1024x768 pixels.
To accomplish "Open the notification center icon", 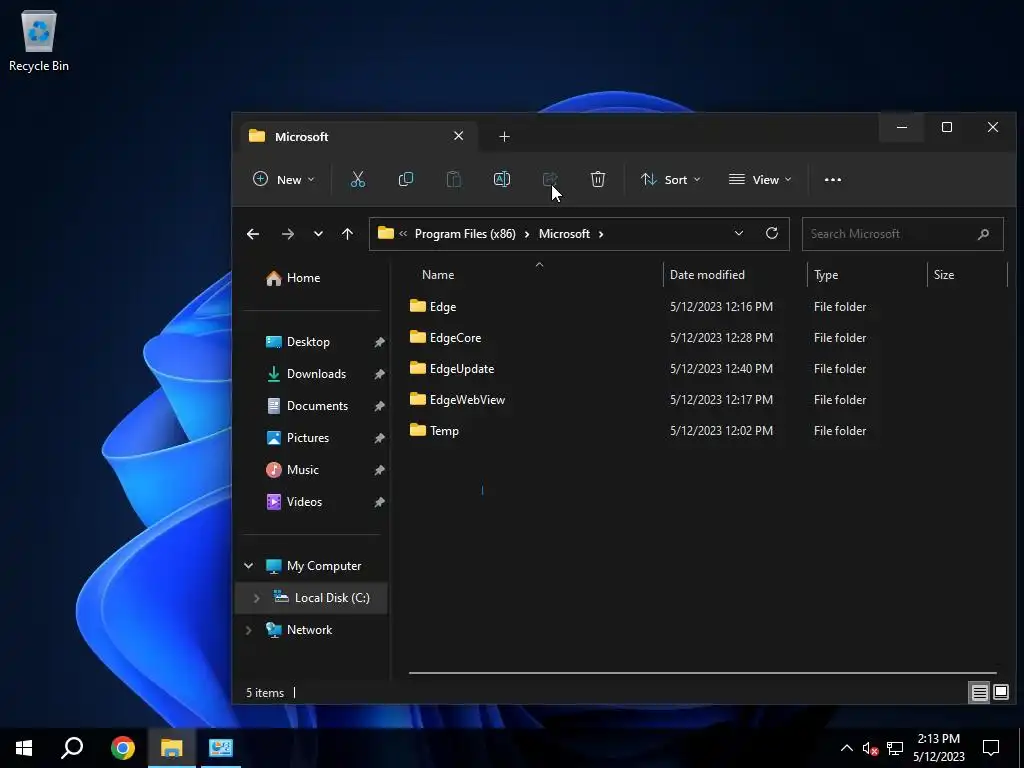I will (991, 748).
